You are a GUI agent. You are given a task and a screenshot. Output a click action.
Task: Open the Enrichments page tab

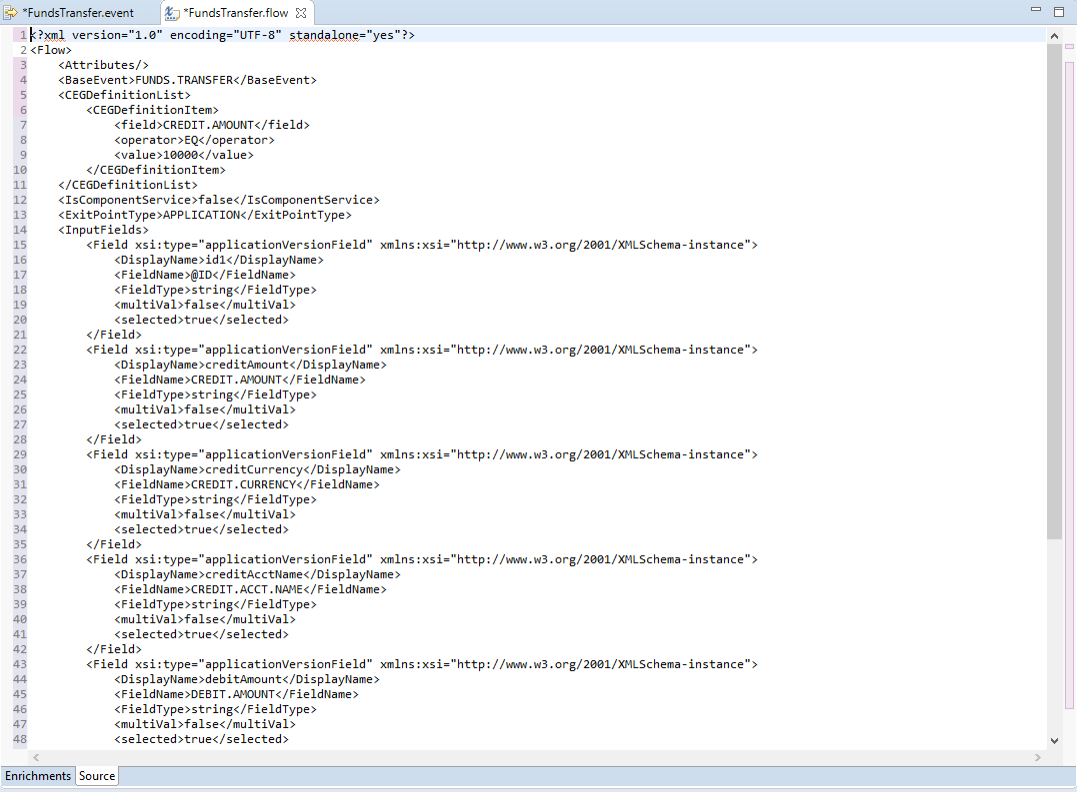[38, 776]
